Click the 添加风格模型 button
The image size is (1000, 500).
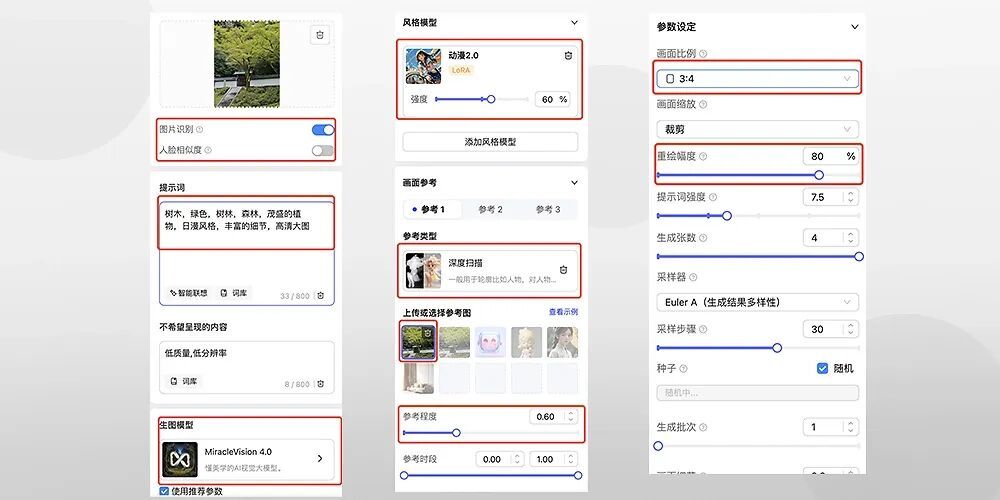pyautogui.click(x=490, y=142)
